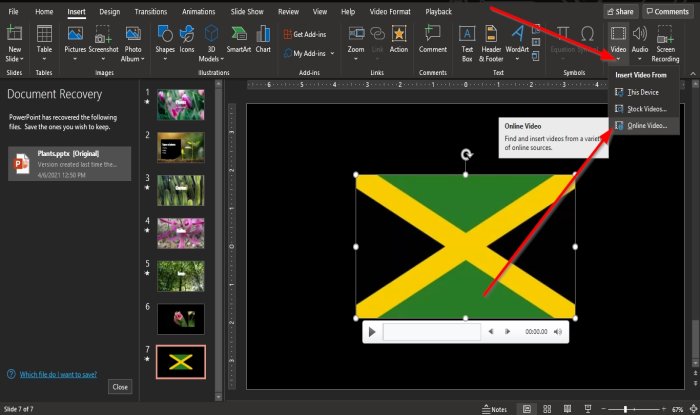The height and width of the screenshot is (415, 700).
Task: Mute the video using the volume icon
Action: (558, 331)
